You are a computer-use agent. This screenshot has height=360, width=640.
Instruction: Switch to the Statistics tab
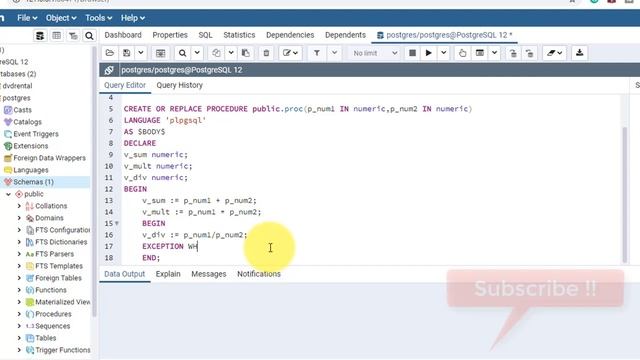[239, 35]
